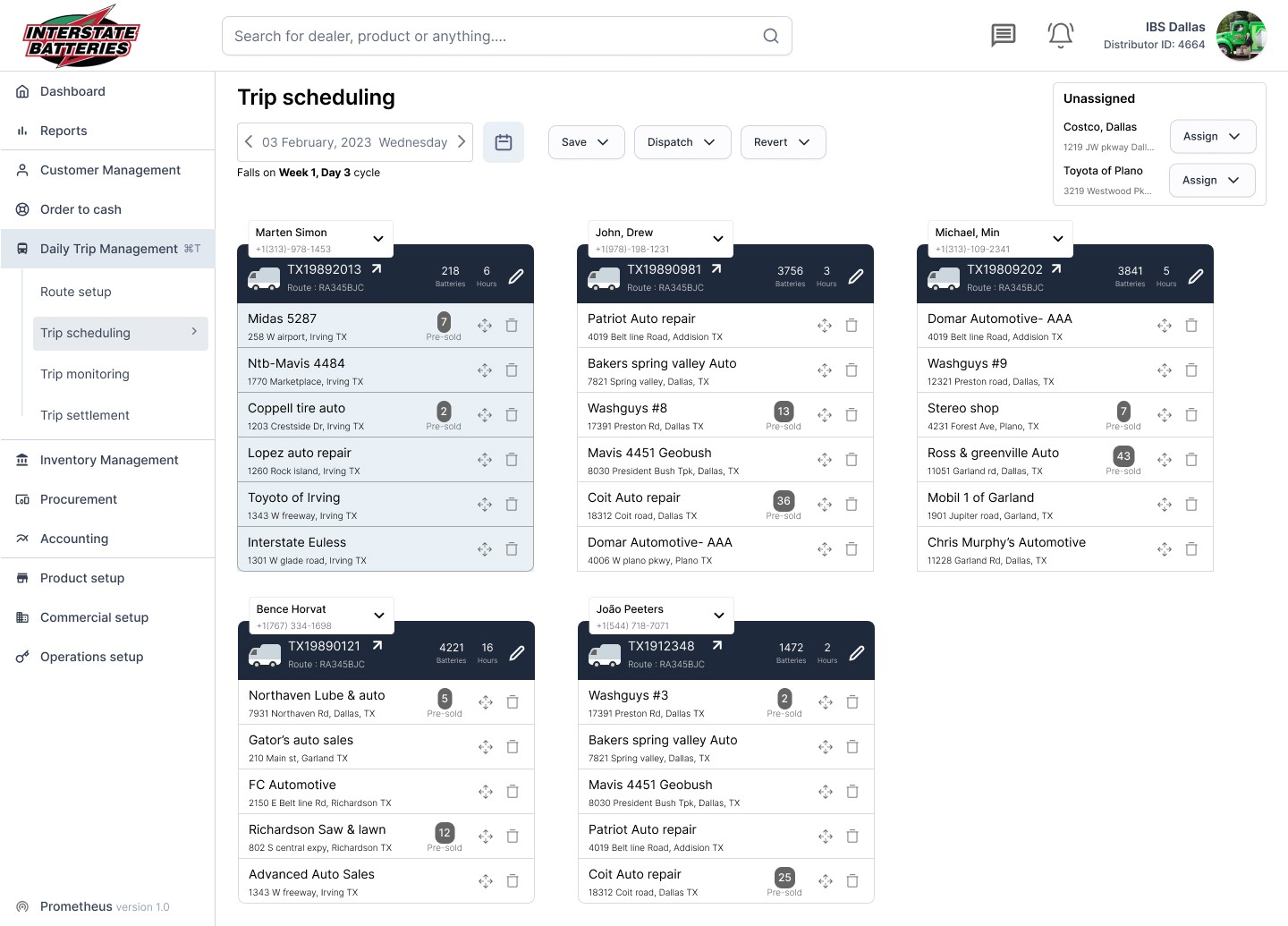This screenshot has height=926, width=1288.
Task: Open Customer Management section
Action: point(107,170)
